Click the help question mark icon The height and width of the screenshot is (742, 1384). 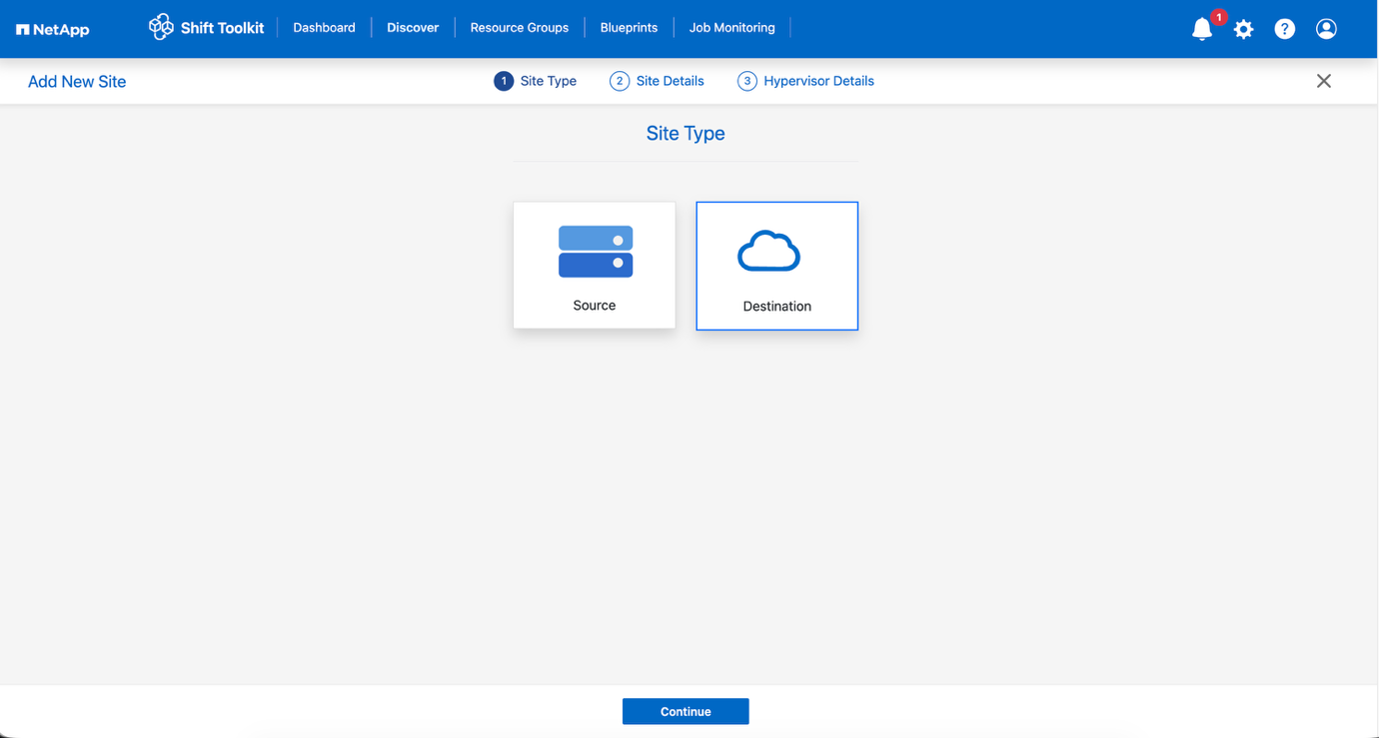click(x=1284, y=29)
